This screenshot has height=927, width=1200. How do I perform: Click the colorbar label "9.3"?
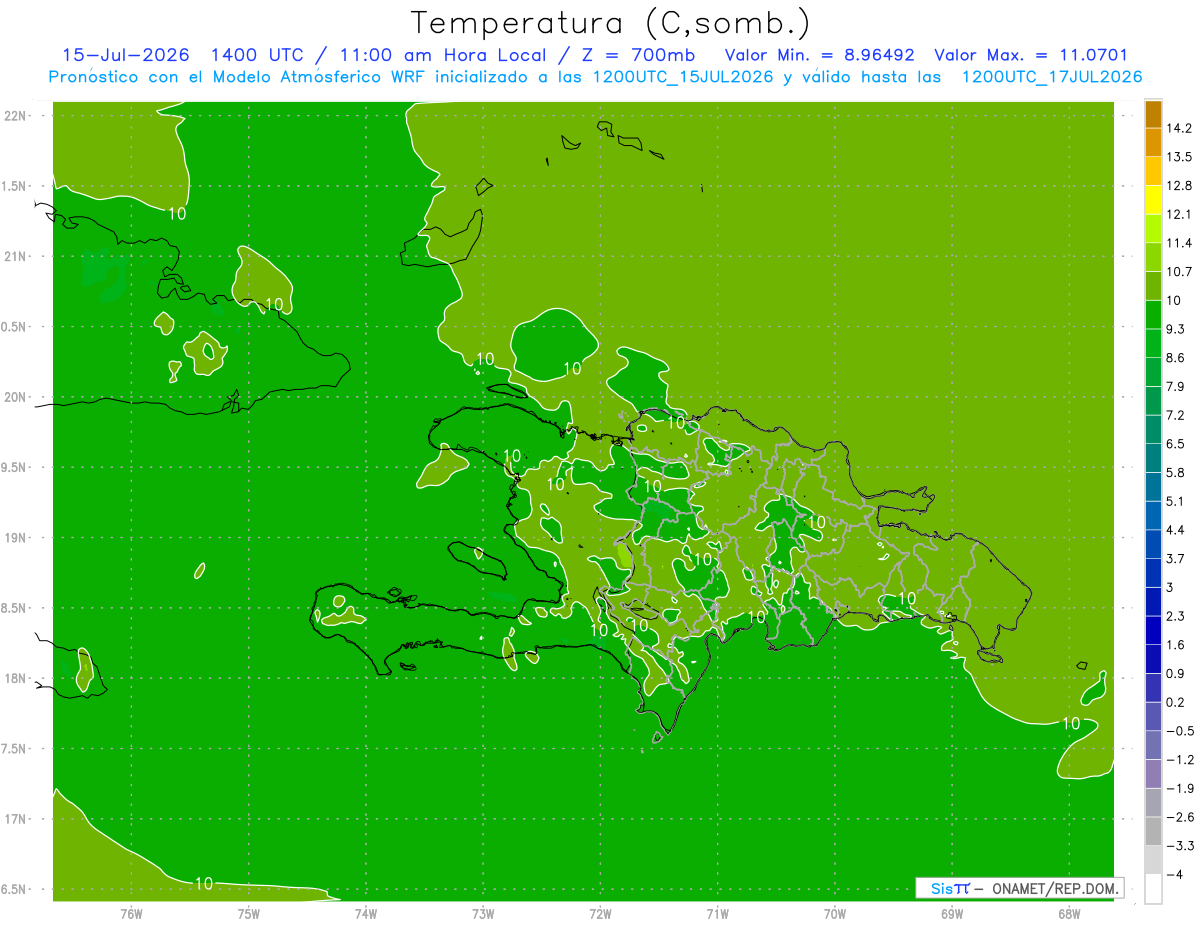click(x=1175, y=328)
